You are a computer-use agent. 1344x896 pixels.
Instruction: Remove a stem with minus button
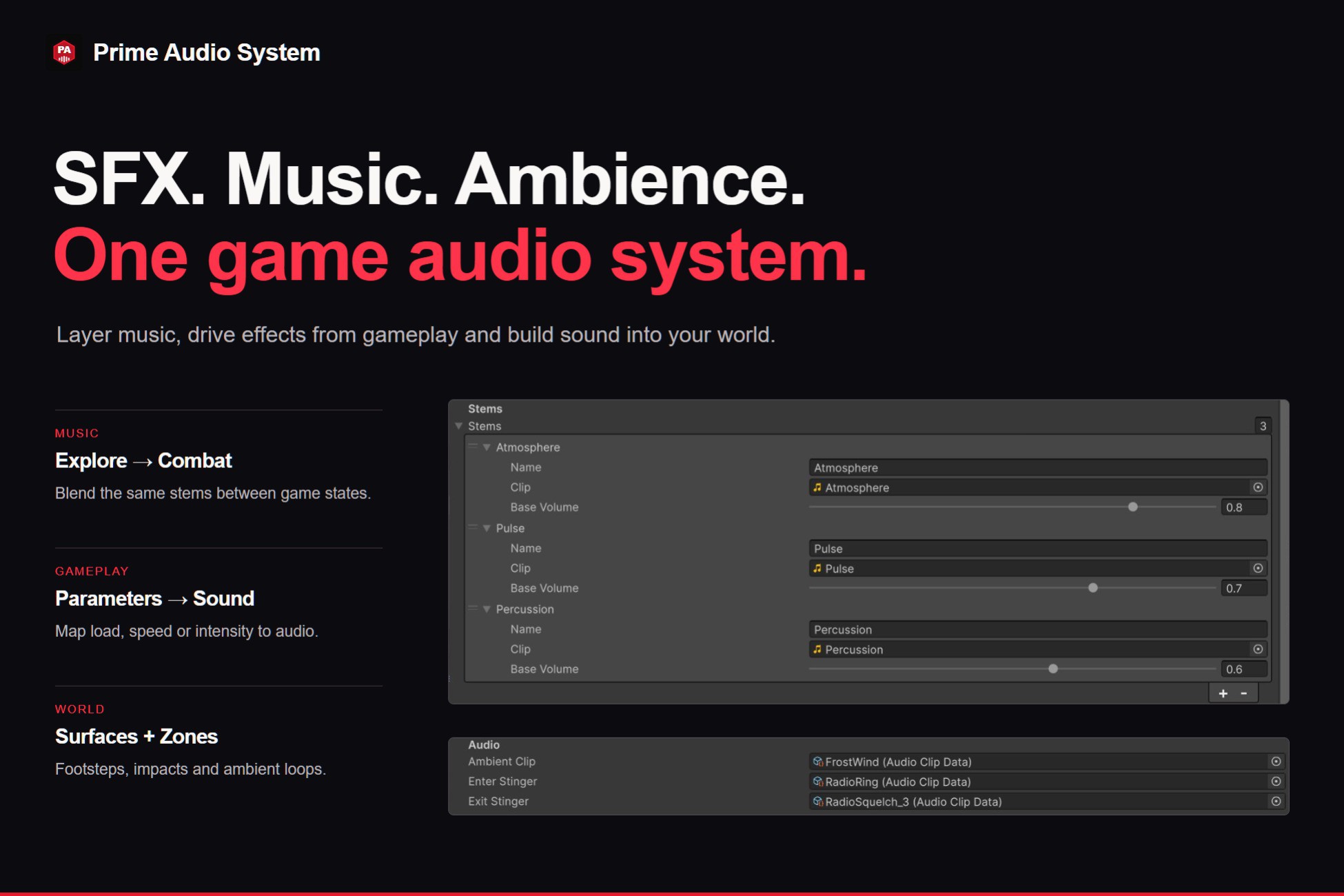click(x=1244, y=693)
